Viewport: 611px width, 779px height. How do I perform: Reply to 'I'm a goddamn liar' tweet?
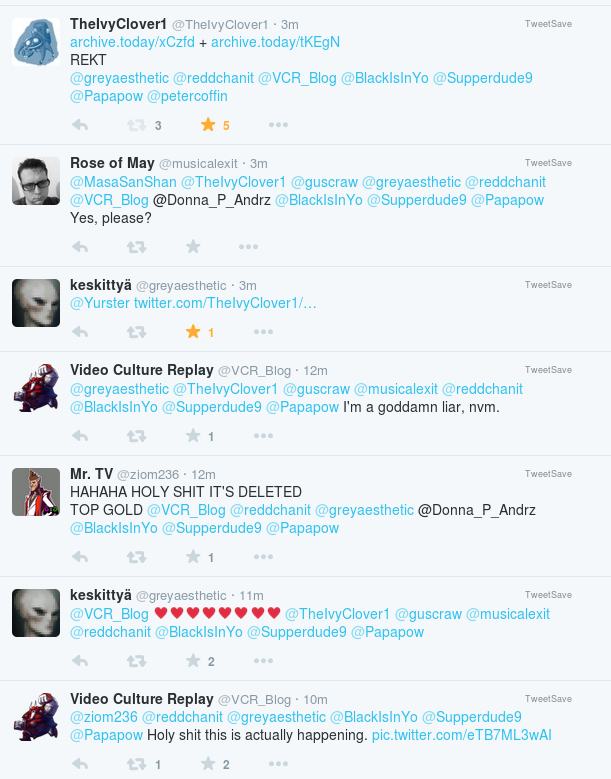[x=80, y=436]
